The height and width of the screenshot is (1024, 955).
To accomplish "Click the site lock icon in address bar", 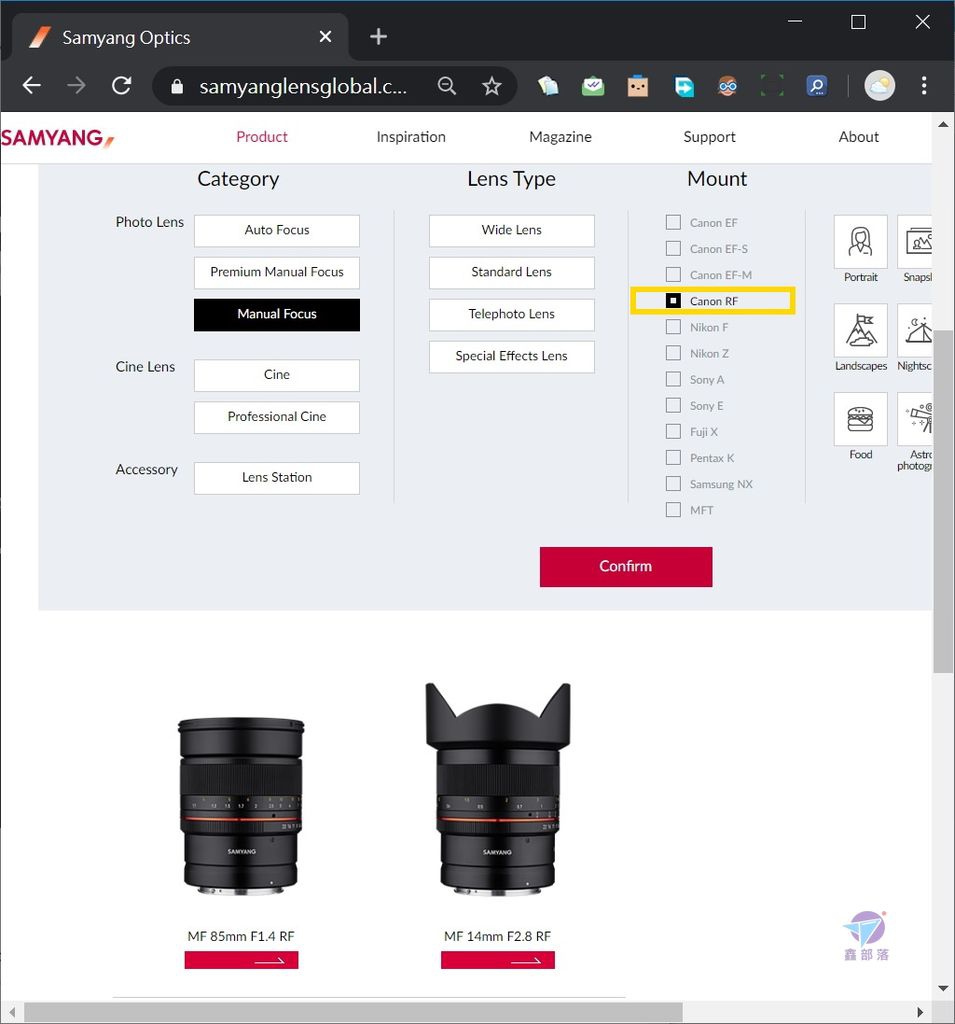I will pyautogui.click(x=177, y=86).
